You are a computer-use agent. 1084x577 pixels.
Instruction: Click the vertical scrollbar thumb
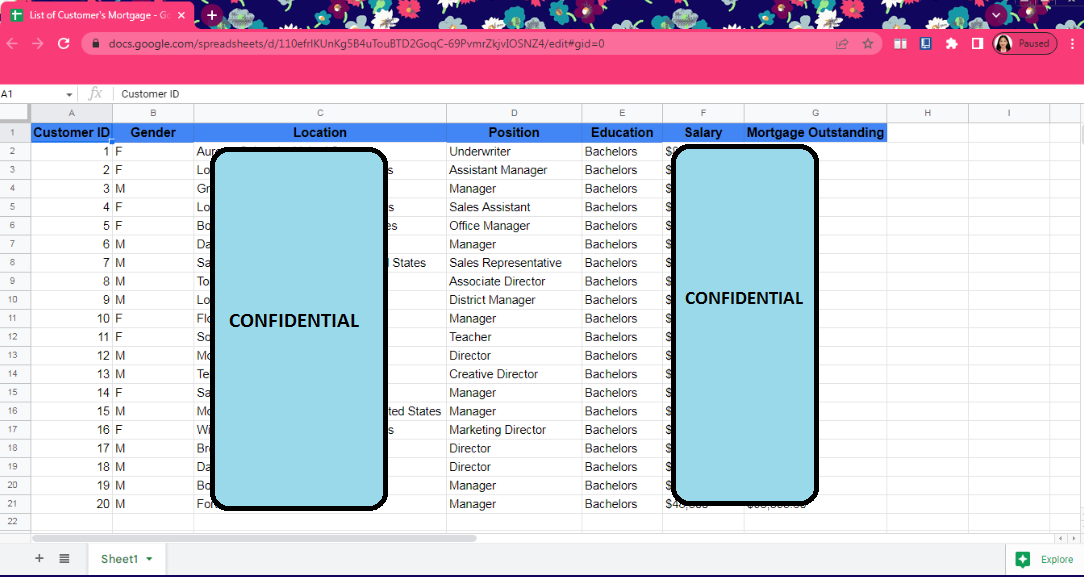coord(1081,132)
